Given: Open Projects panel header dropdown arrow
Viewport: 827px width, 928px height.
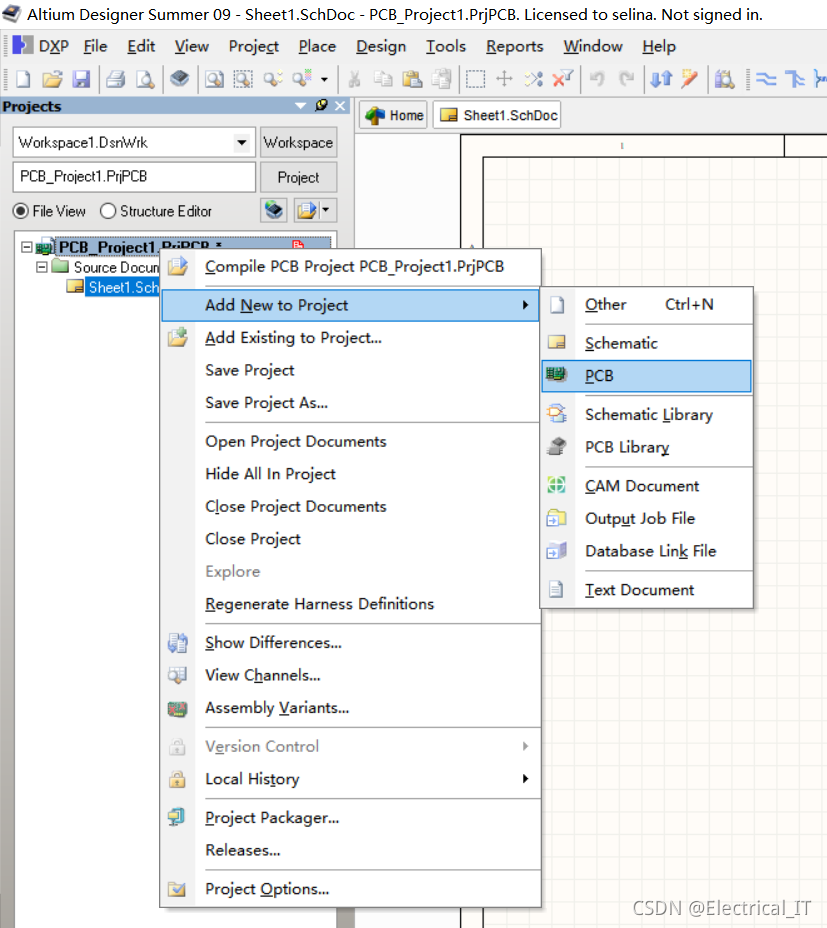Looking at the screenshot, I should coord(301,106).
